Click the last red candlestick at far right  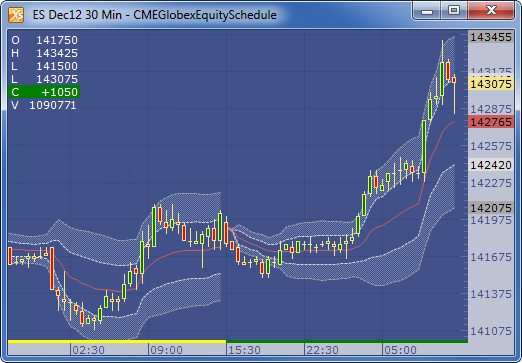(454, 80)
